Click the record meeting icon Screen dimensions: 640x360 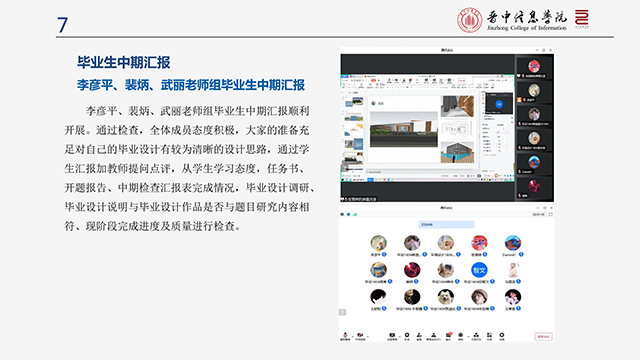(x=460, y=336)
